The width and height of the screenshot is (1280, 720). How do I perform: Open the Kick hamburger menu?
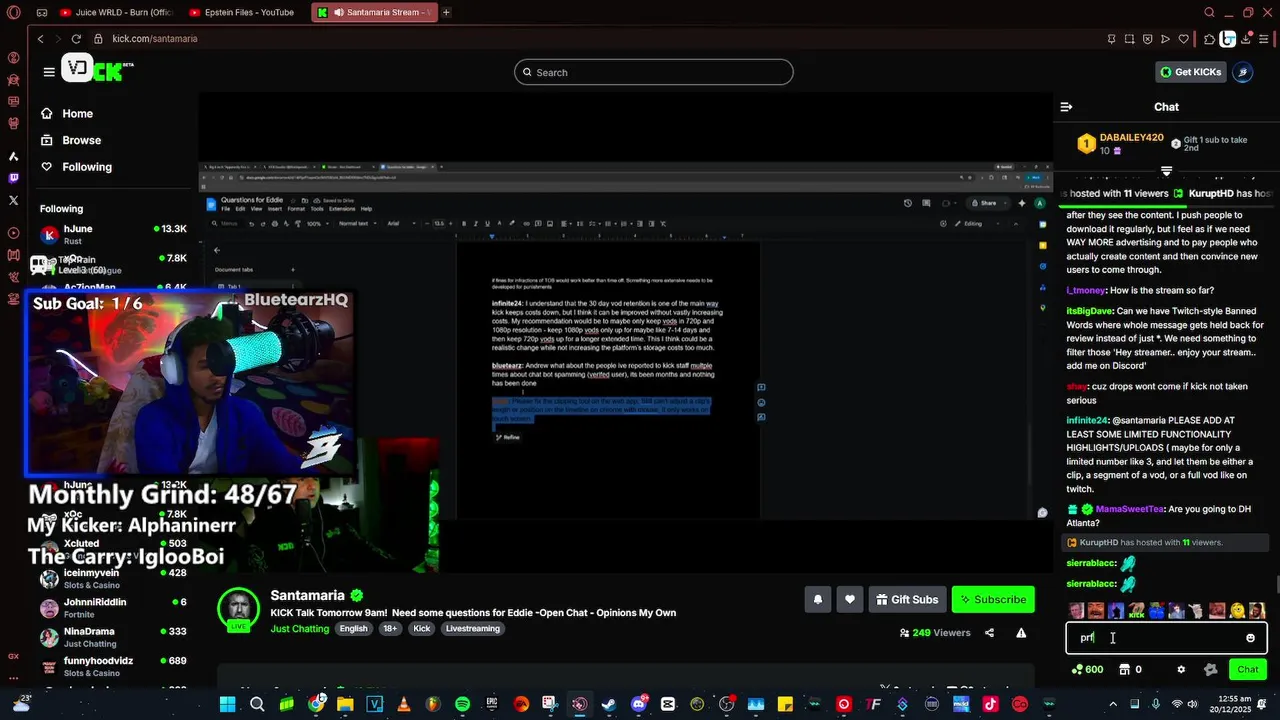pyautogui.click(x=49, y=72)
